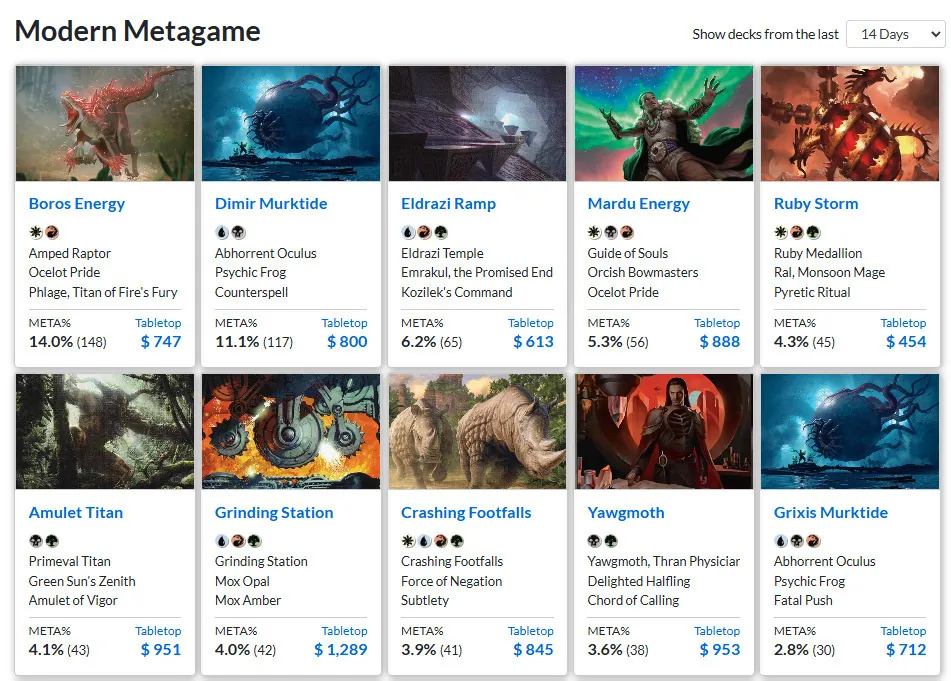Click the blue mana icon under Grixis Murktide
Screen dimensions: 951x681
[x=781, y=540]
